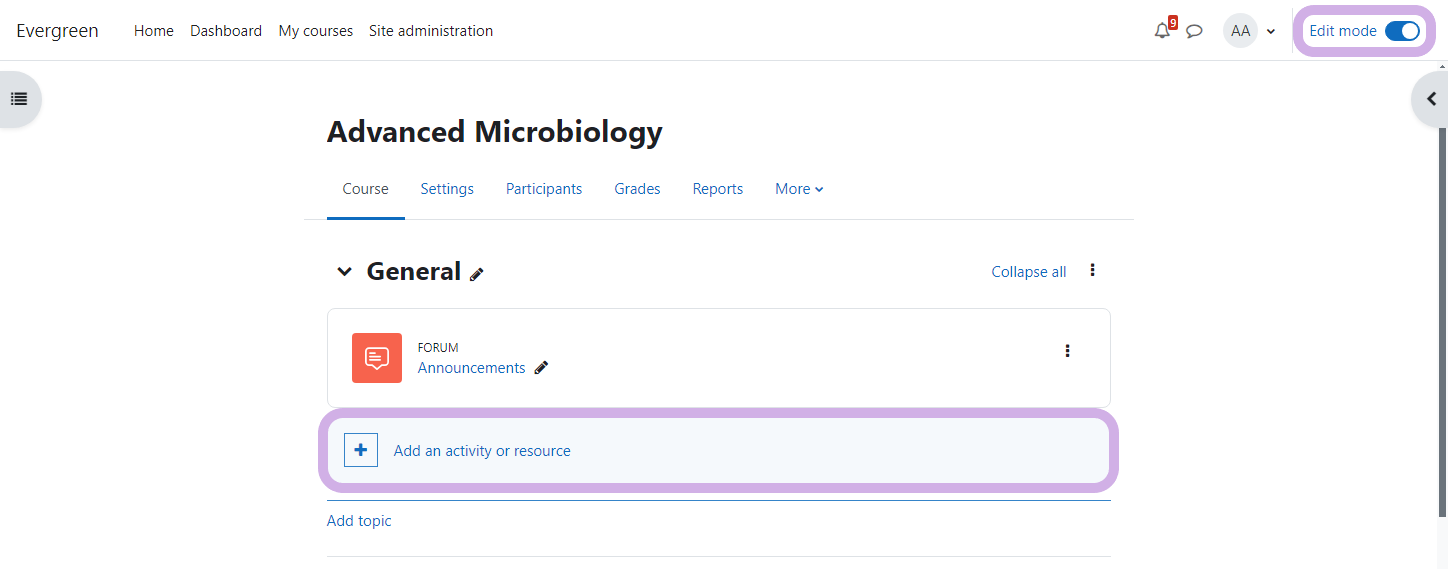Viewport: 1448px width, 569px height.
Task: Expand the More navigation dropdown
Action: pos(799,189)
